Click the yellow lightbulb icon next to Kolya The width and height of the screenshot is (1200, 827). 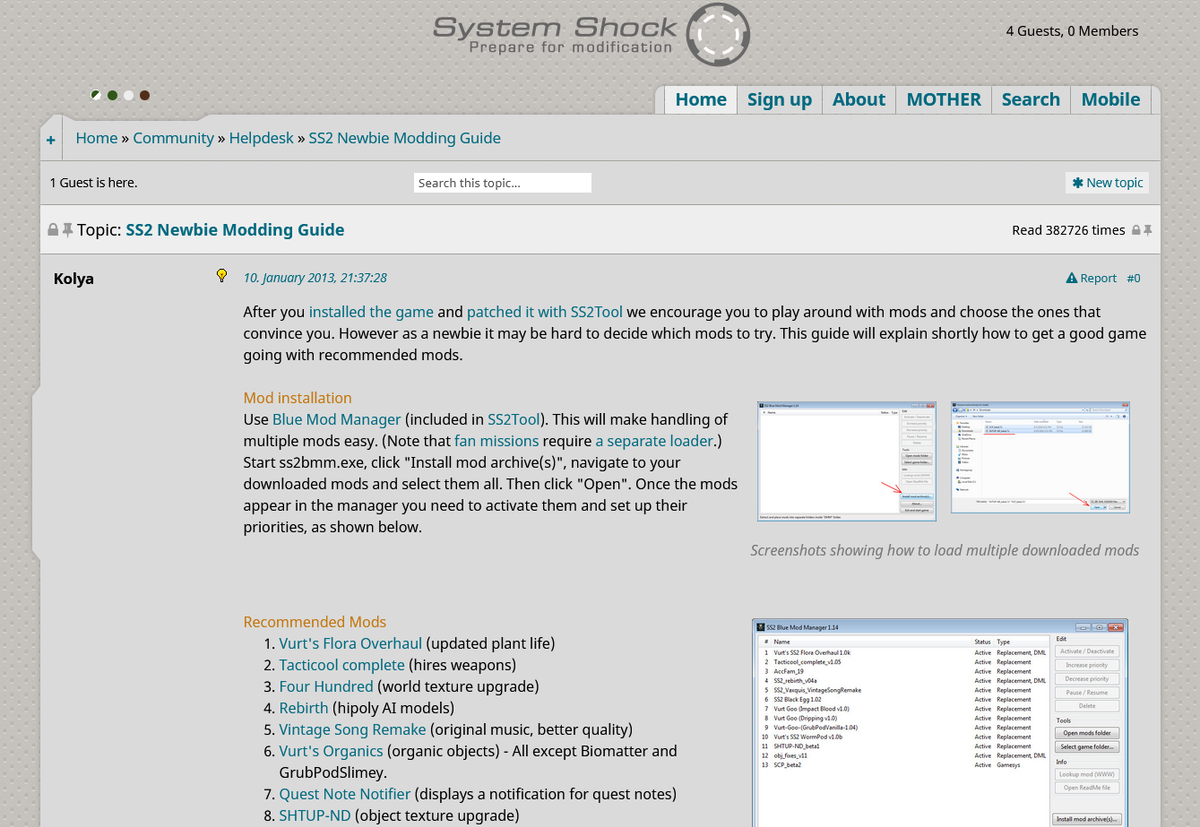[222, 276]
